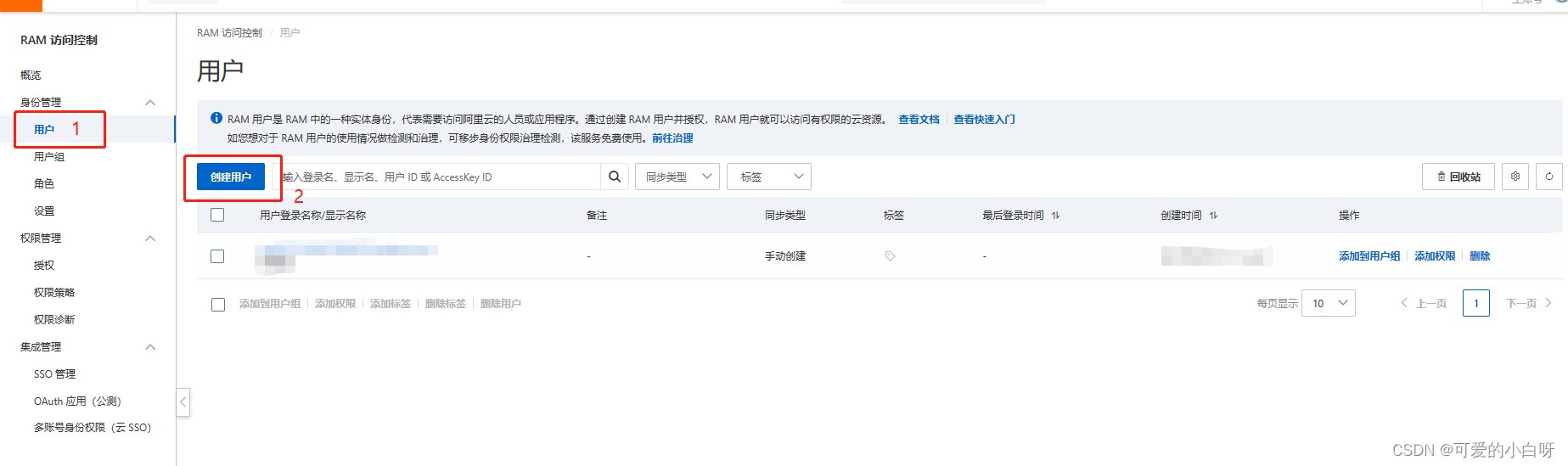Click the 手动创建 sync type cell
This screenshot has height=466, width=1568.
[785, 255]
